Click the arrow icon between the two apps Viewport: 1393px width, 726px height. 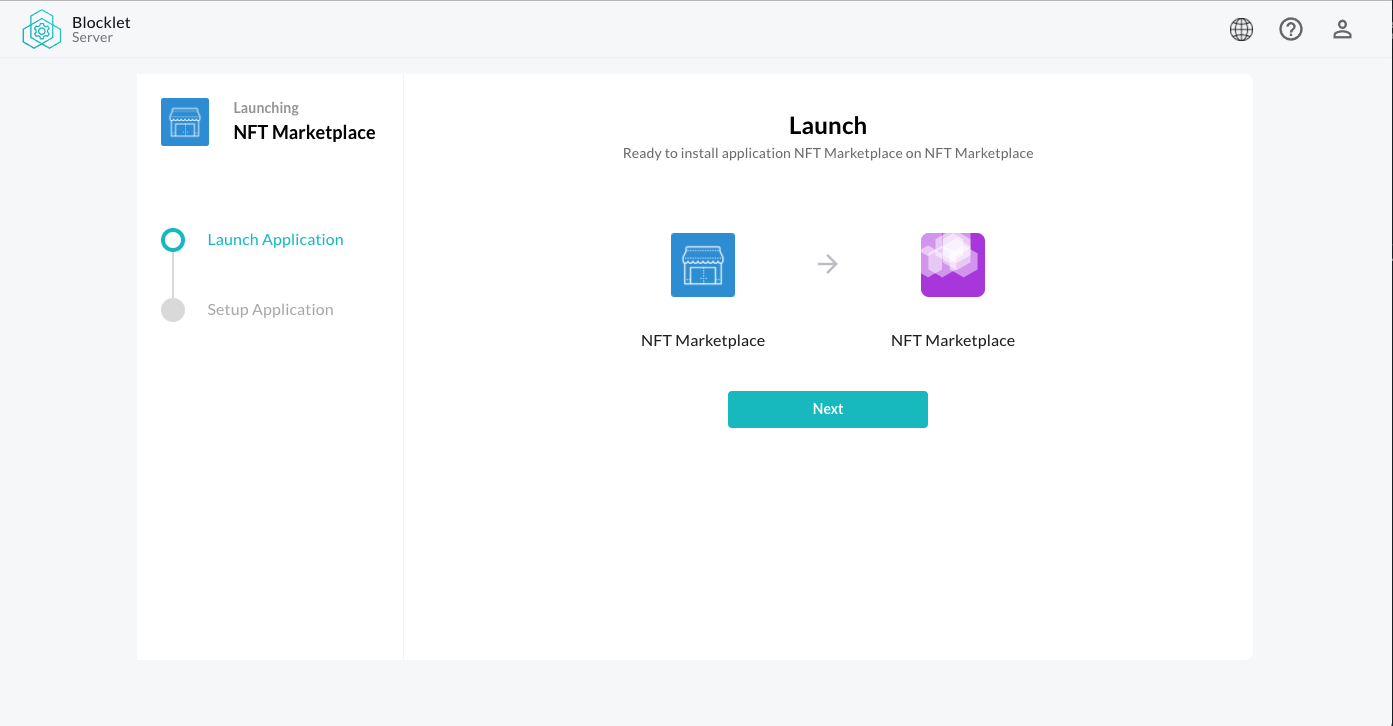tap(827, 264)
